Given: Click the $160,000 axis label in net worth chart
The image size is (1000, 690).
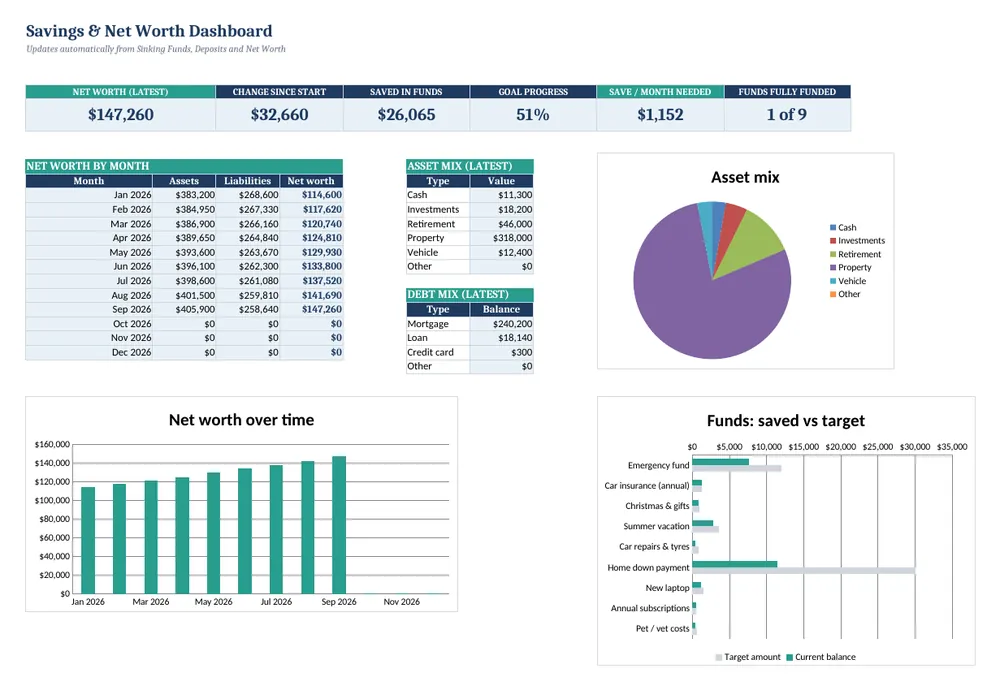Looking at the screenshot, I should pyautogui.click(x=52, y=444).
